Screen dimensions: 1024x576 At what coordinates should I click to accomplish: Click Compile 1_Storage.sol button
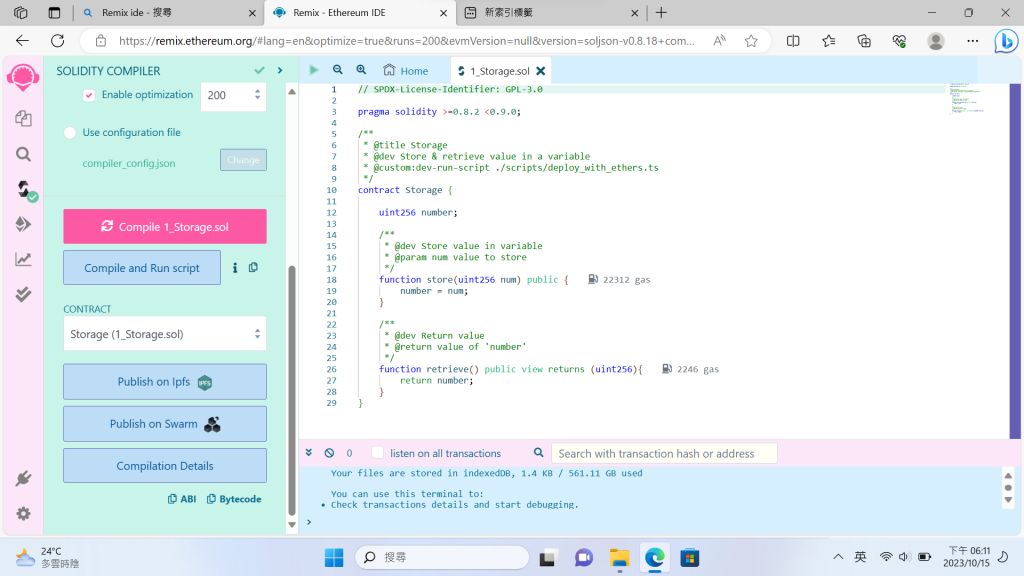(x=165, y=227)
